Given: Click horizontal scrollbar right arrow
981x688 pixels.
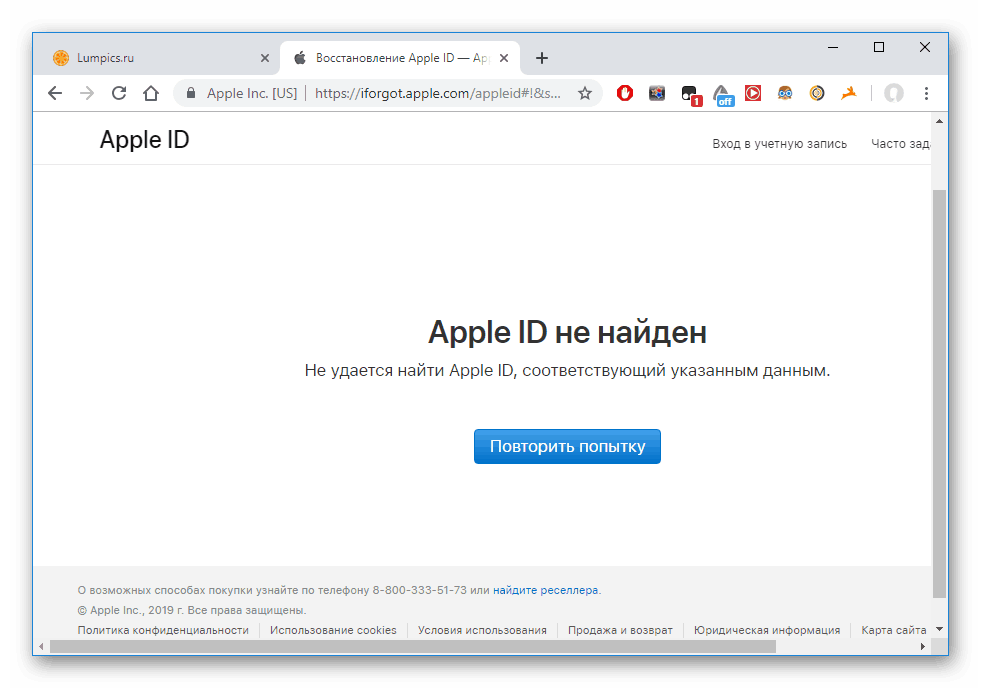Looking at the screenshot, I should [923, 647].
